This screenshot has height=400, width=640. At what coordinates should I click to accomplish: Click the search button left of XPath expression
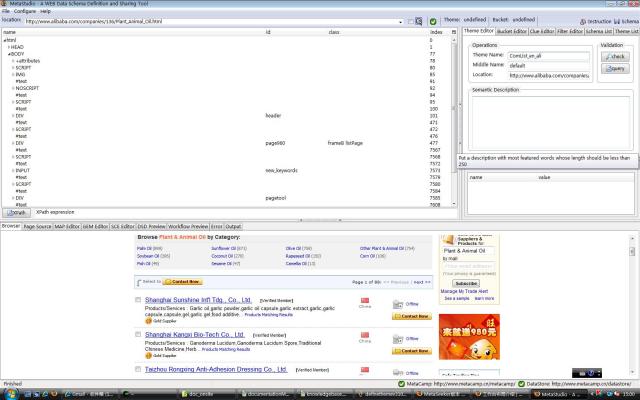(16, 213)
